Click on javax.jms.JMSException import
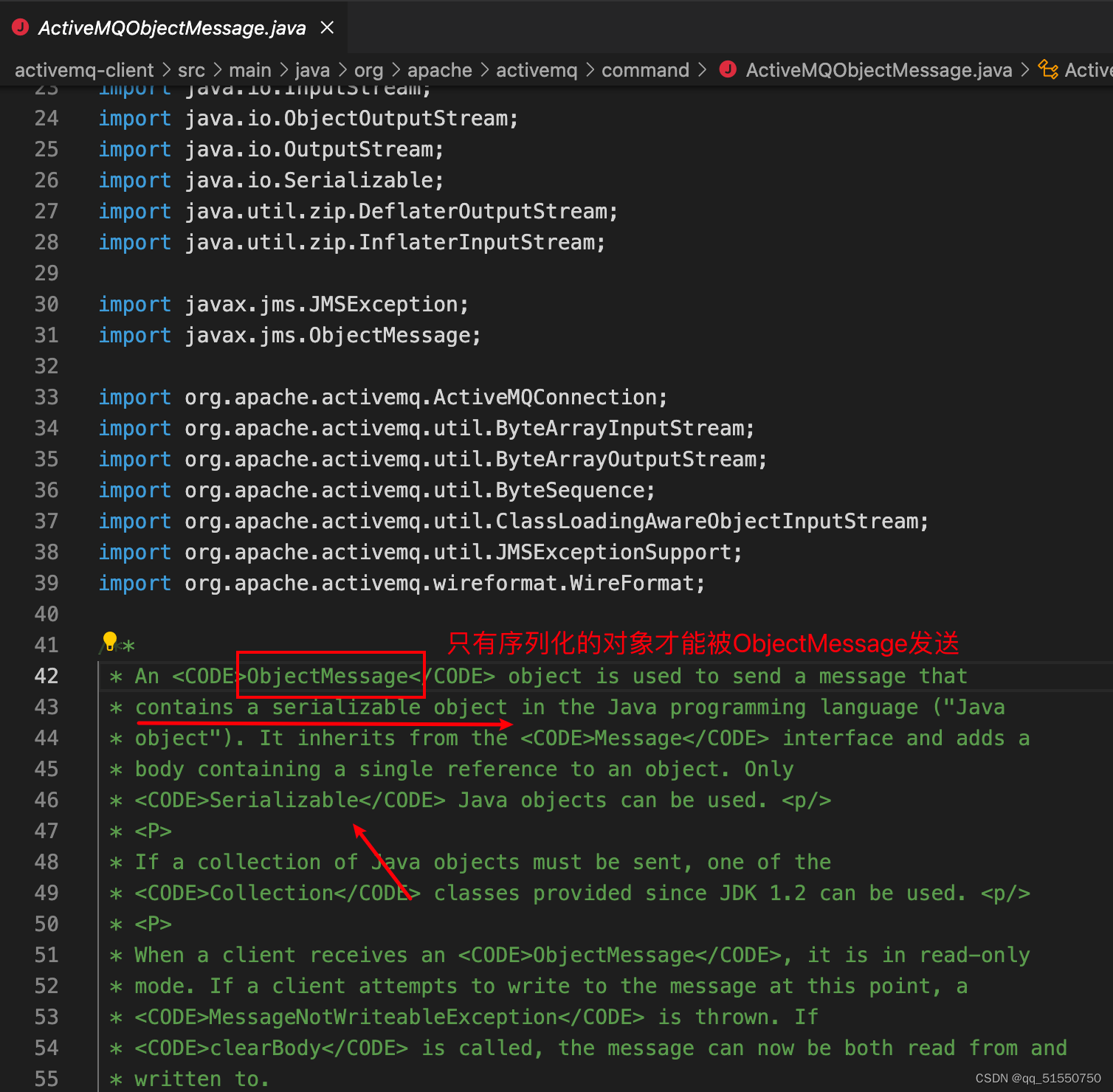 pyautogui.click(x=326, y=304)
